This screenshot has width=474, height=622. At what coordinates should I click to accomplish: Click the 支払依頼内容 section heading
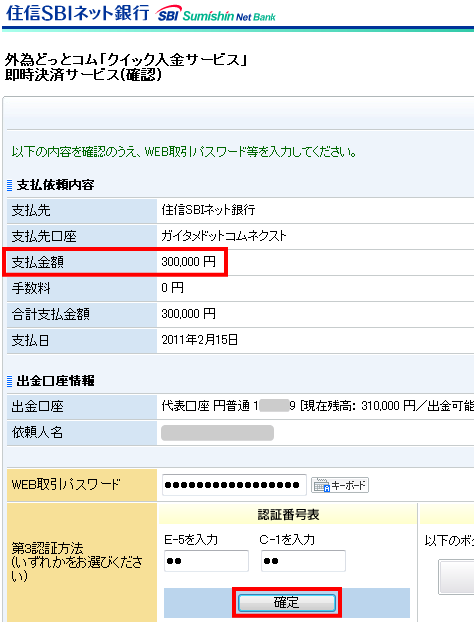point(55,185)
